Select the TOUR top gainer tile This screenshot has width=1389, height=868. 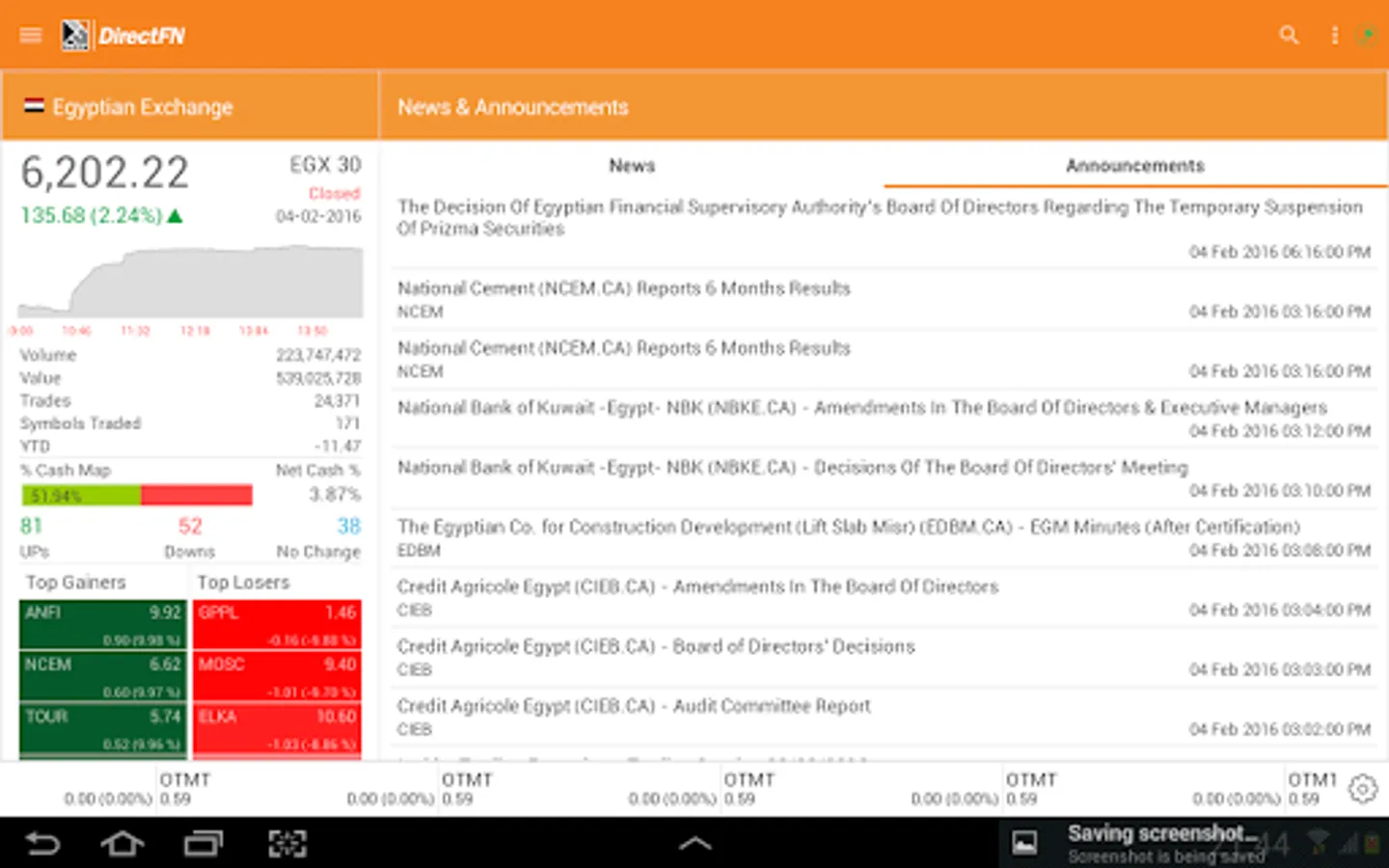(x=103, y=729)
